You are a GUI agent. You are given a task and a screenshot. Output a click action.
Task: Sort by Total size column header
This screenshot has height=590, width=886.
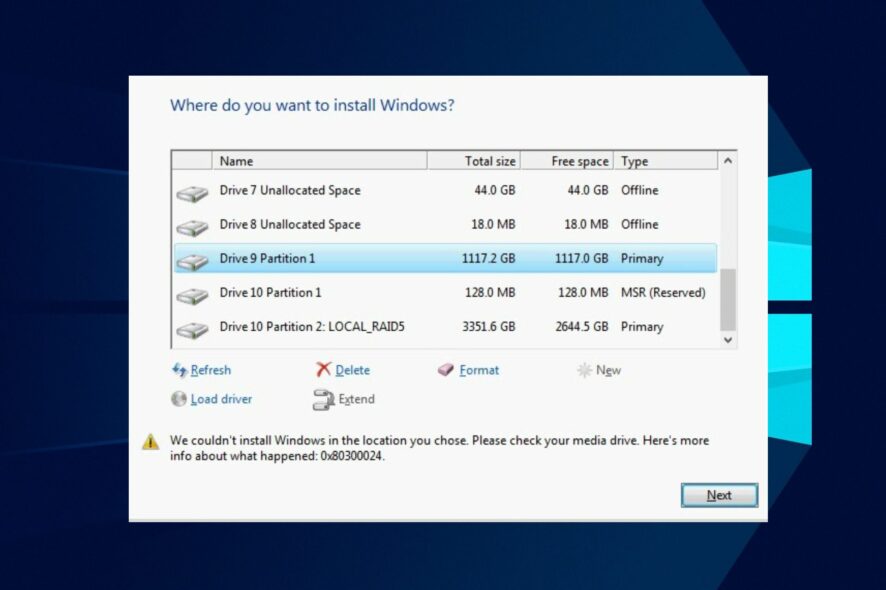tap(490, 160)
